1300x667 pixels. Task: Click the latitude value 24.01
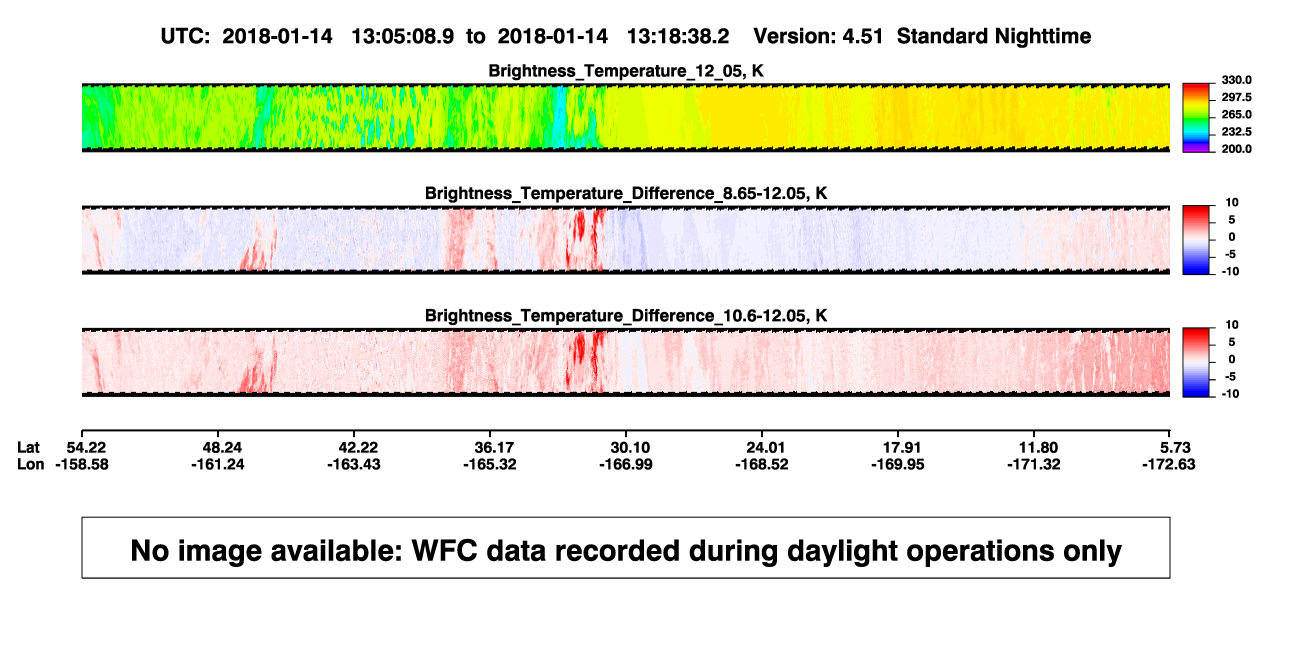click(x=762, y=446)
